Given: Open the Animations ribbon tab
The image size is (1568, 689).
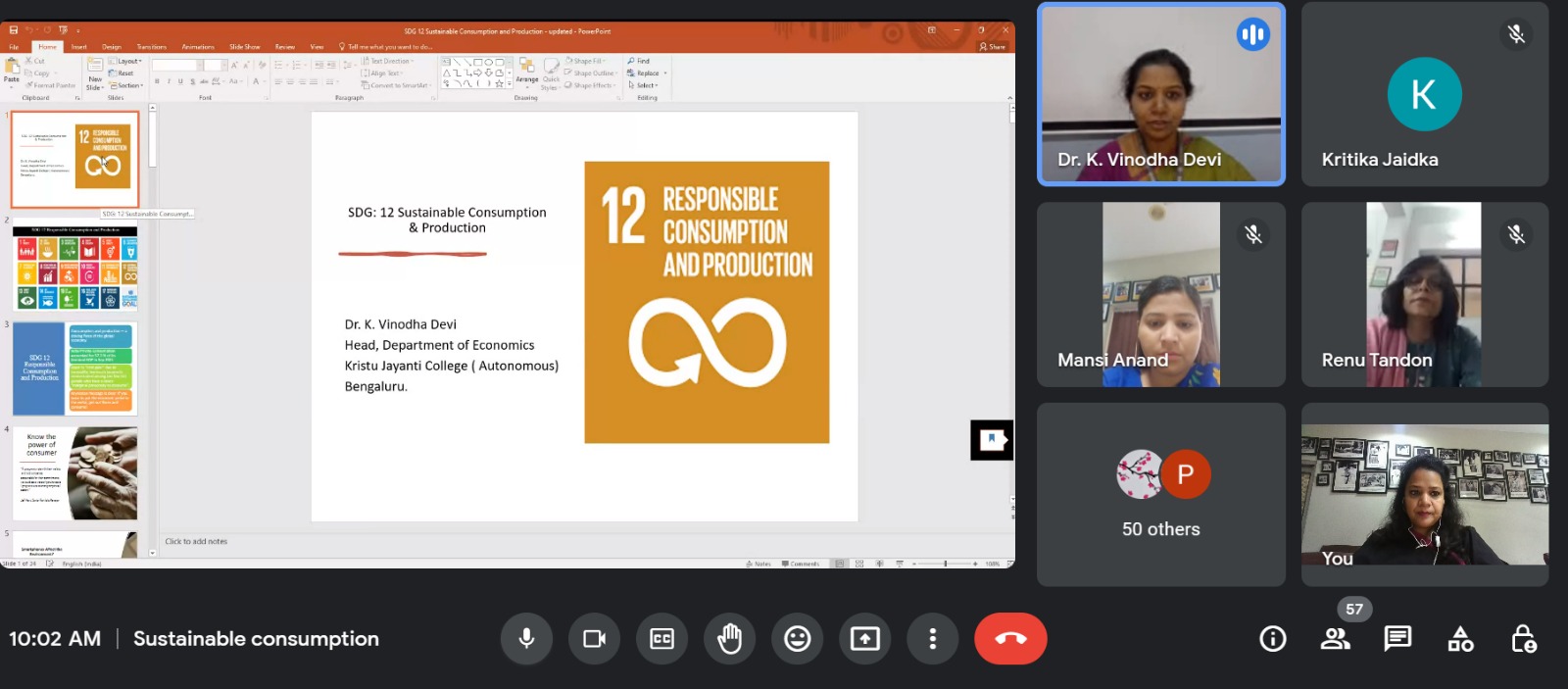Looking at the screenshot, I should point(198,47).
